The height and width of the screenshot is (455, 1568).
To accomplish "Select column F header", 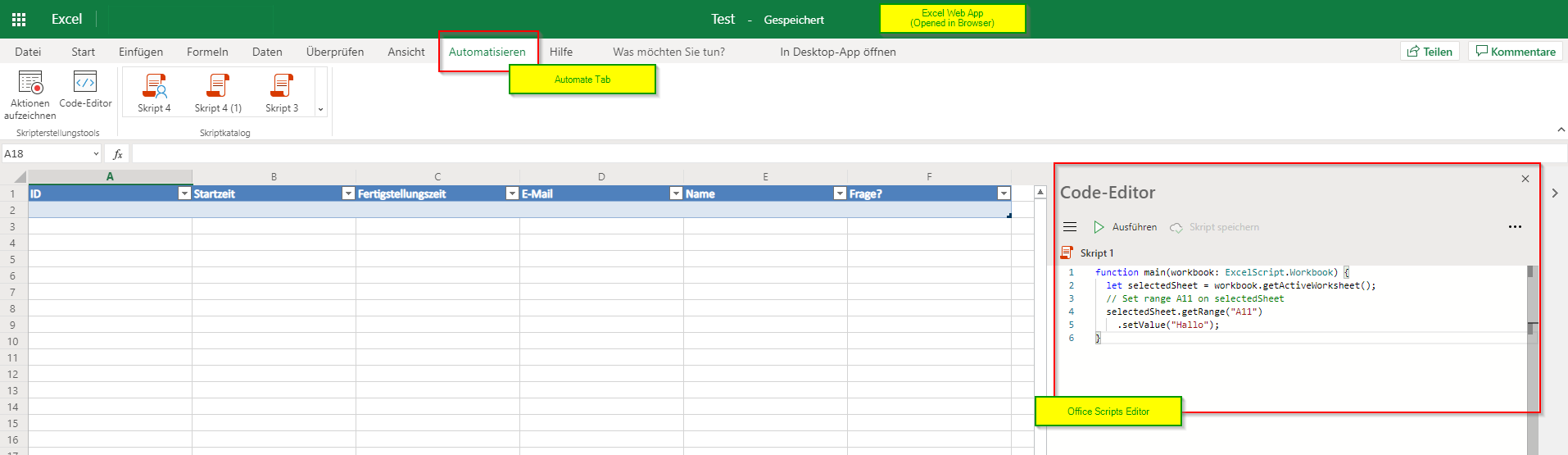I will pyautogui.click(x=929, y=176).
